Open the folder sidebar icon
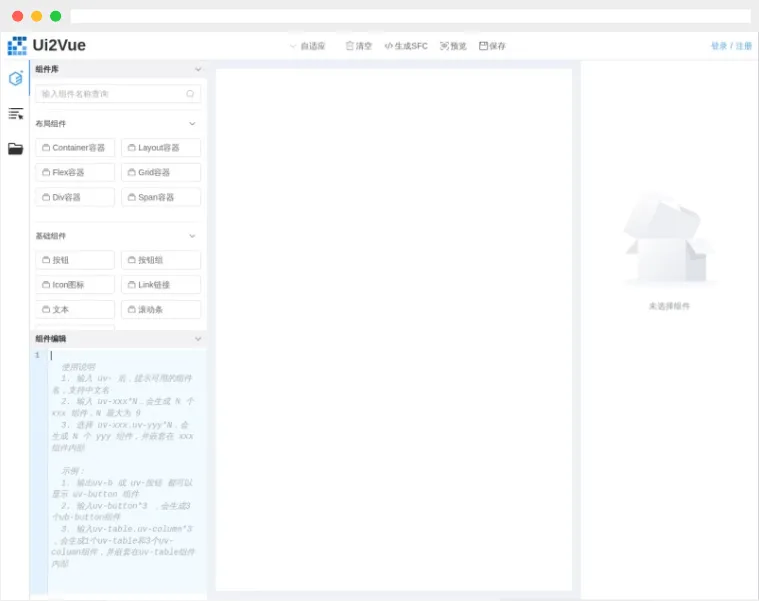Image resolution: width=759 pixels, height=601 pixels. pyautogui.click(x=15, y=149)
